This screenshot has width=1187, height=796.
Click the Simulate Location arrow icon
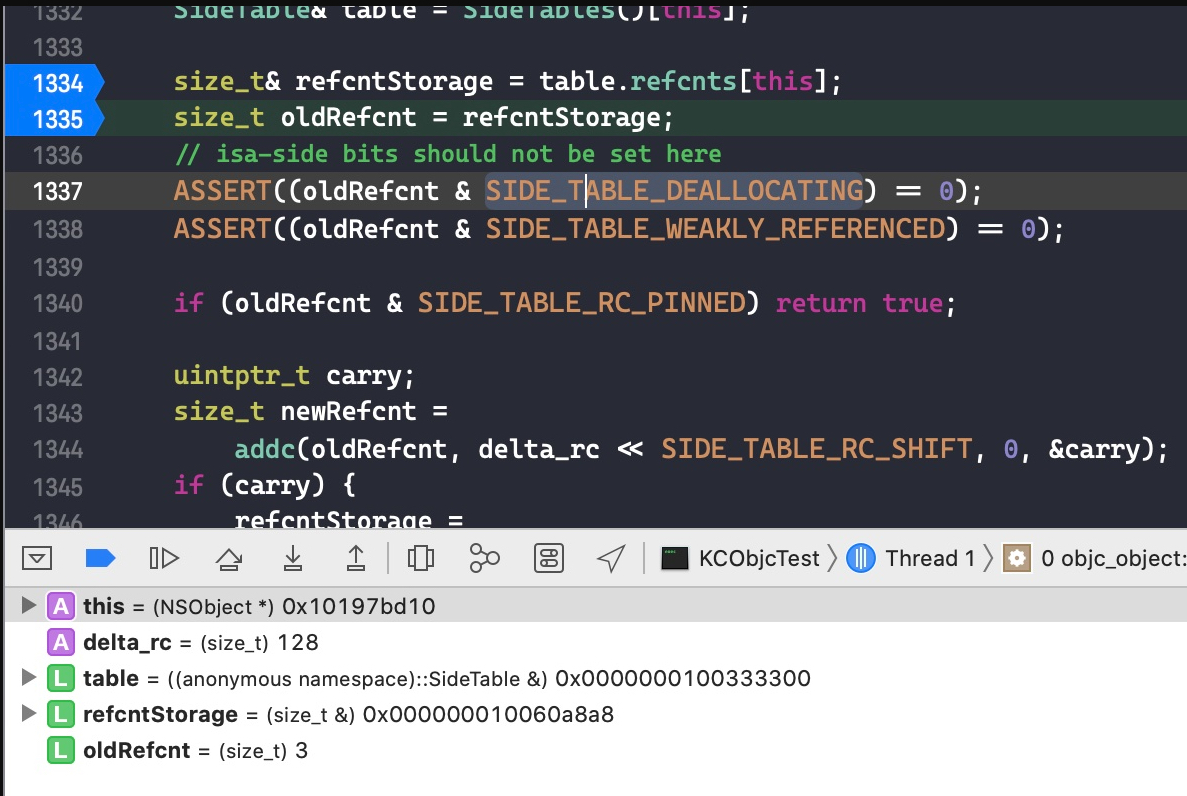tap(611, 558)
